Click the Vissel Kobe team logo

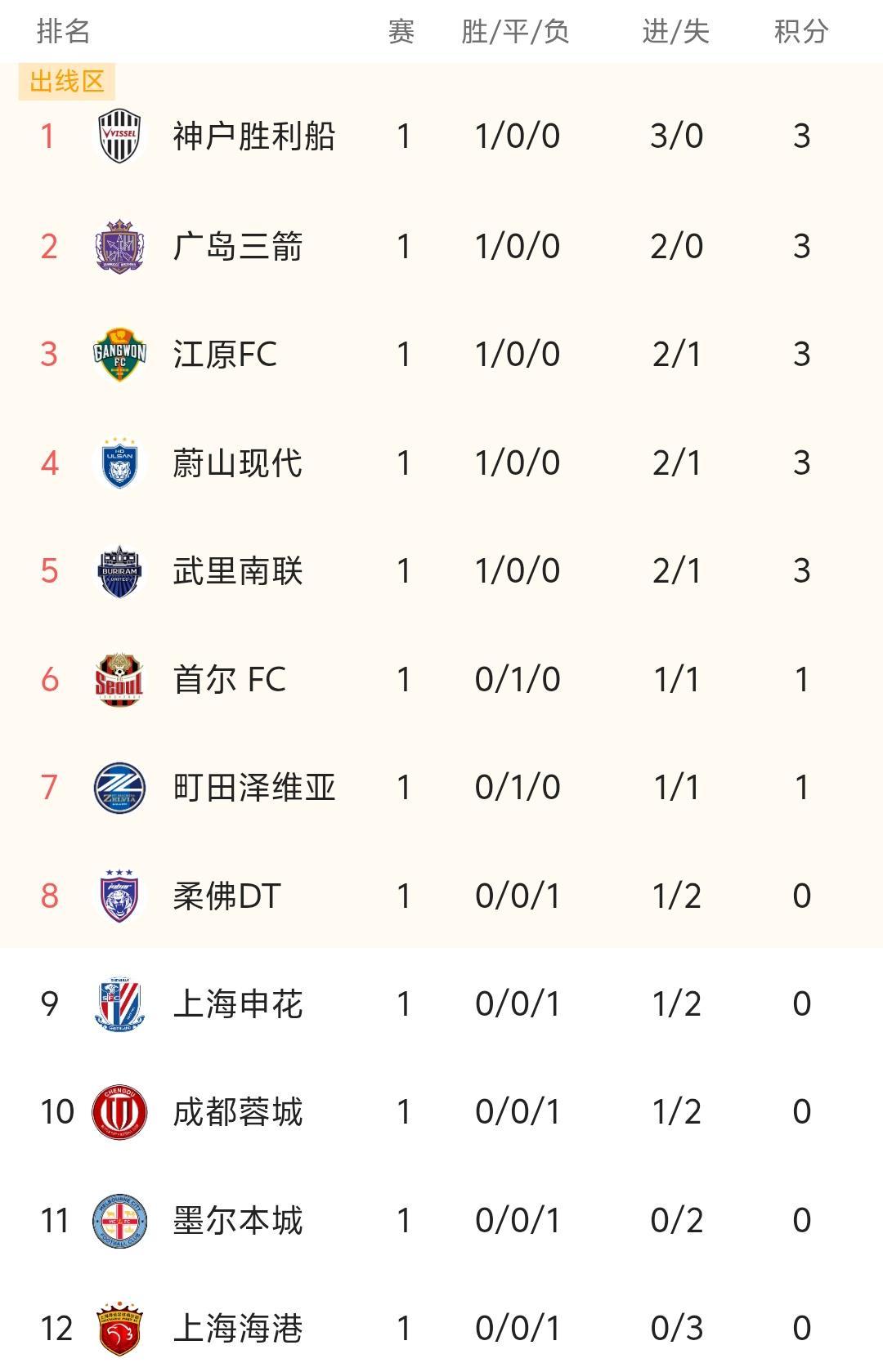tap(119, 136)
